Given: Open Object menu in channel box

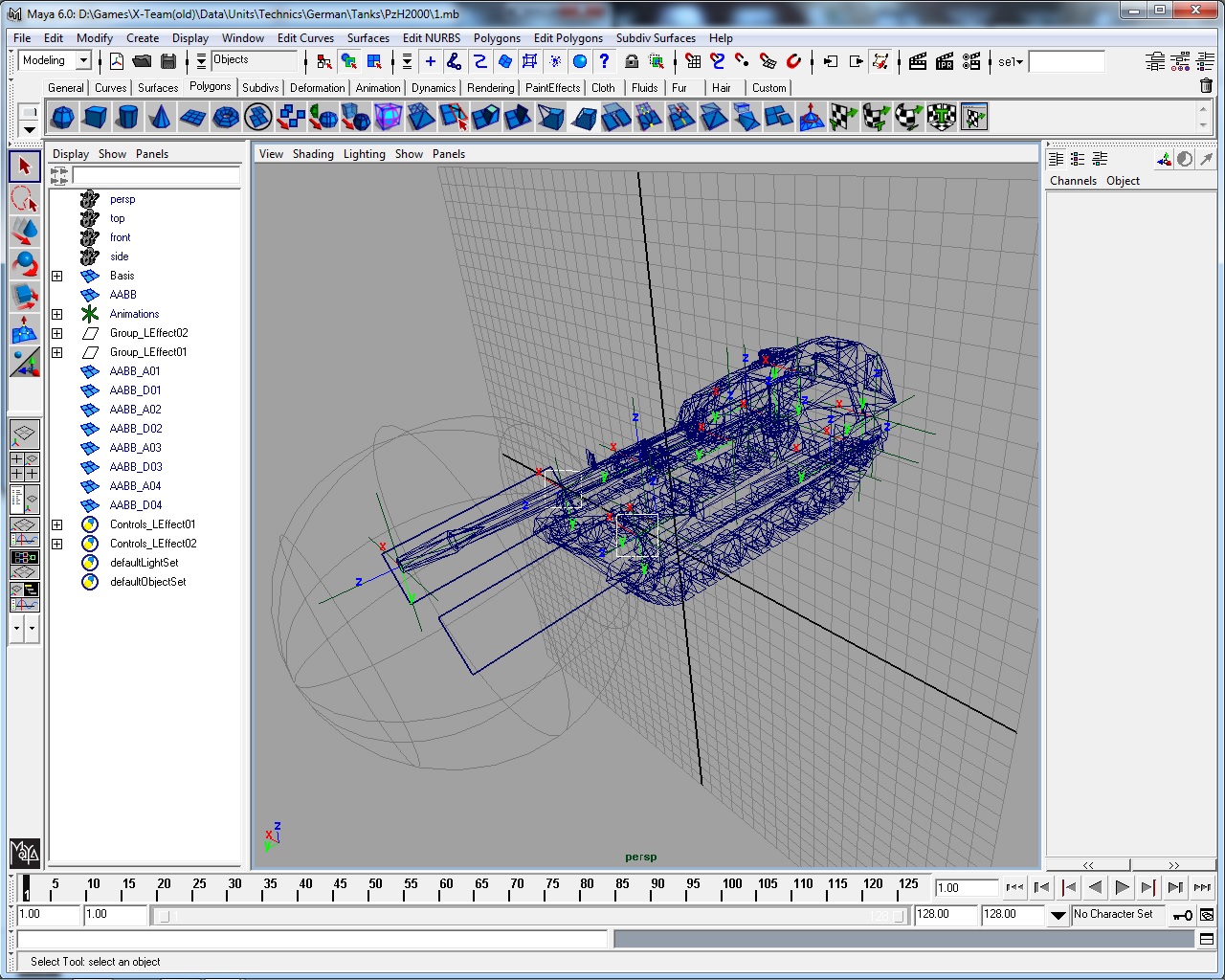Looking at the screenshot, I should pos(1123,181).
